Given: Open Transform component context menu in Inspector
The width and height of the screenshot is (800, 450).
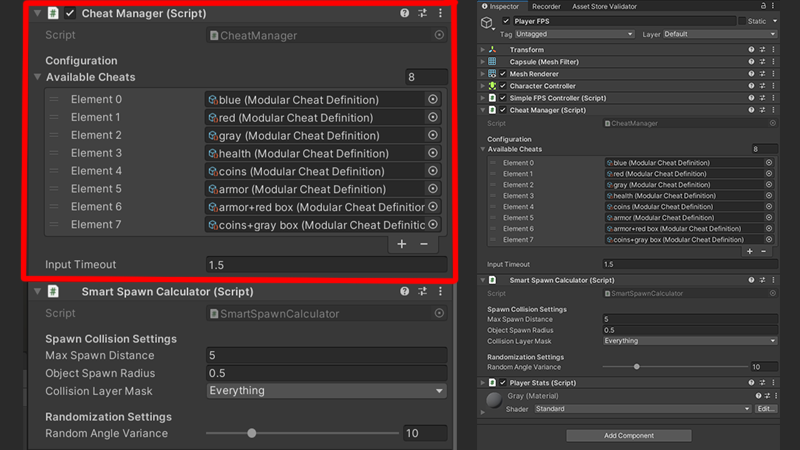Looking at the screenshot, I should [773, 49].
